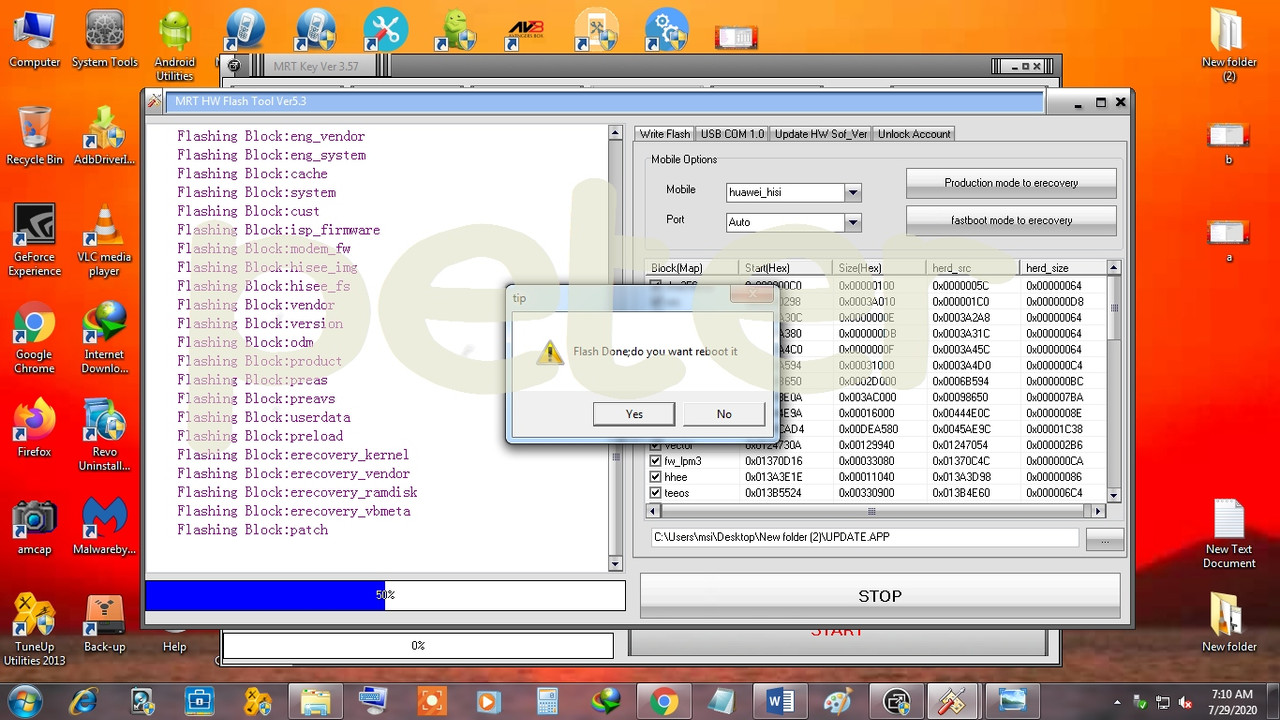Click the MRT Key 0% progress bar
The width and height of the screenshot is (1280, 720).
pos(418,646)
